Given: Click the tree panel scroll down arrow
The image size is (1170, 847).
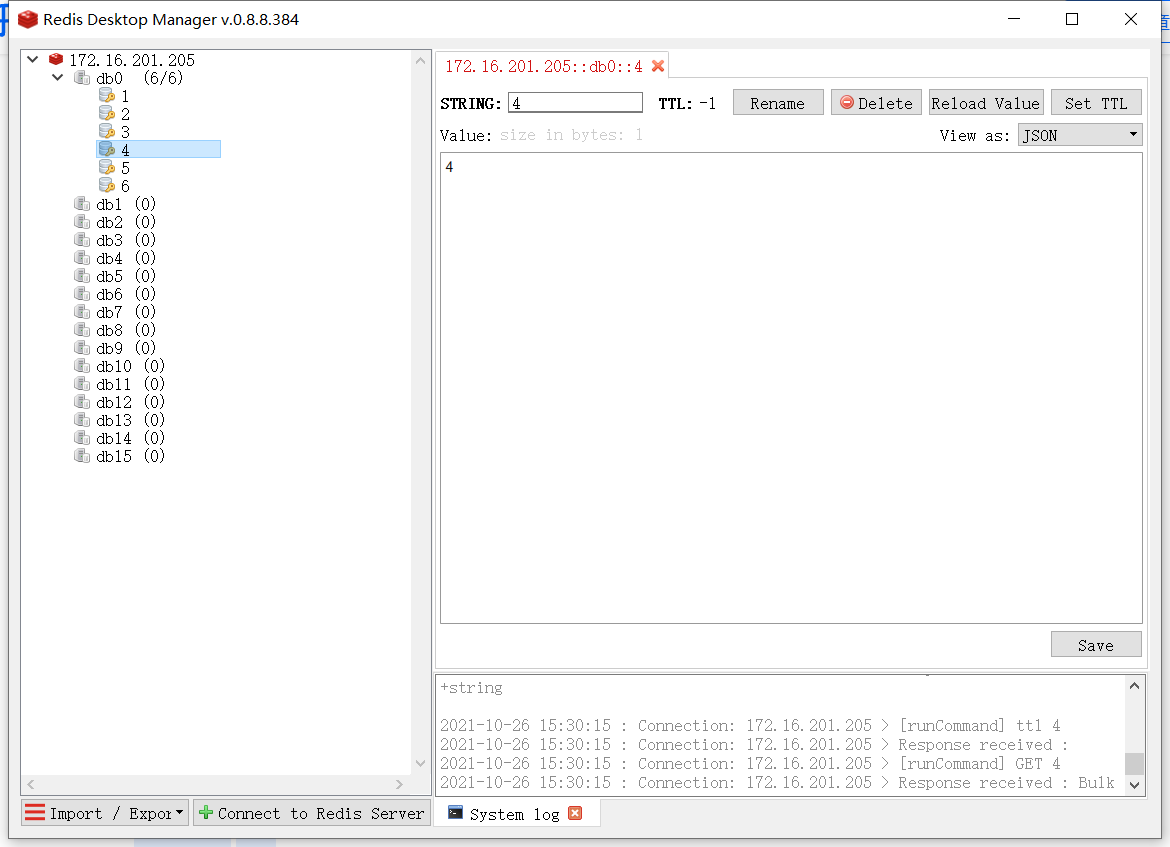Looking at the screenshot, I should pyautogui.click(x=420, y=763).
